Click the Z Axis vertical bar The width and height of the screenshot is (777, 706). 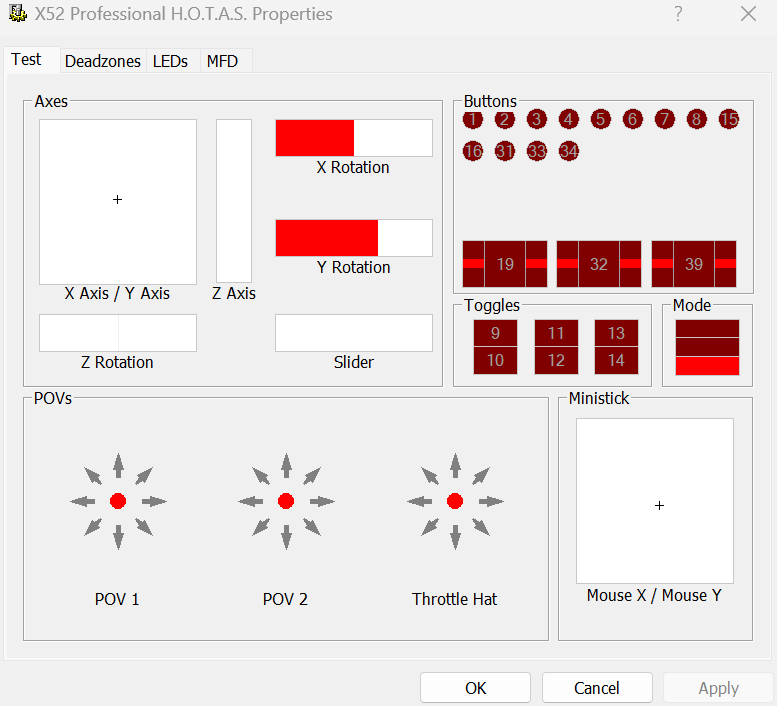[x=234, y=201]
